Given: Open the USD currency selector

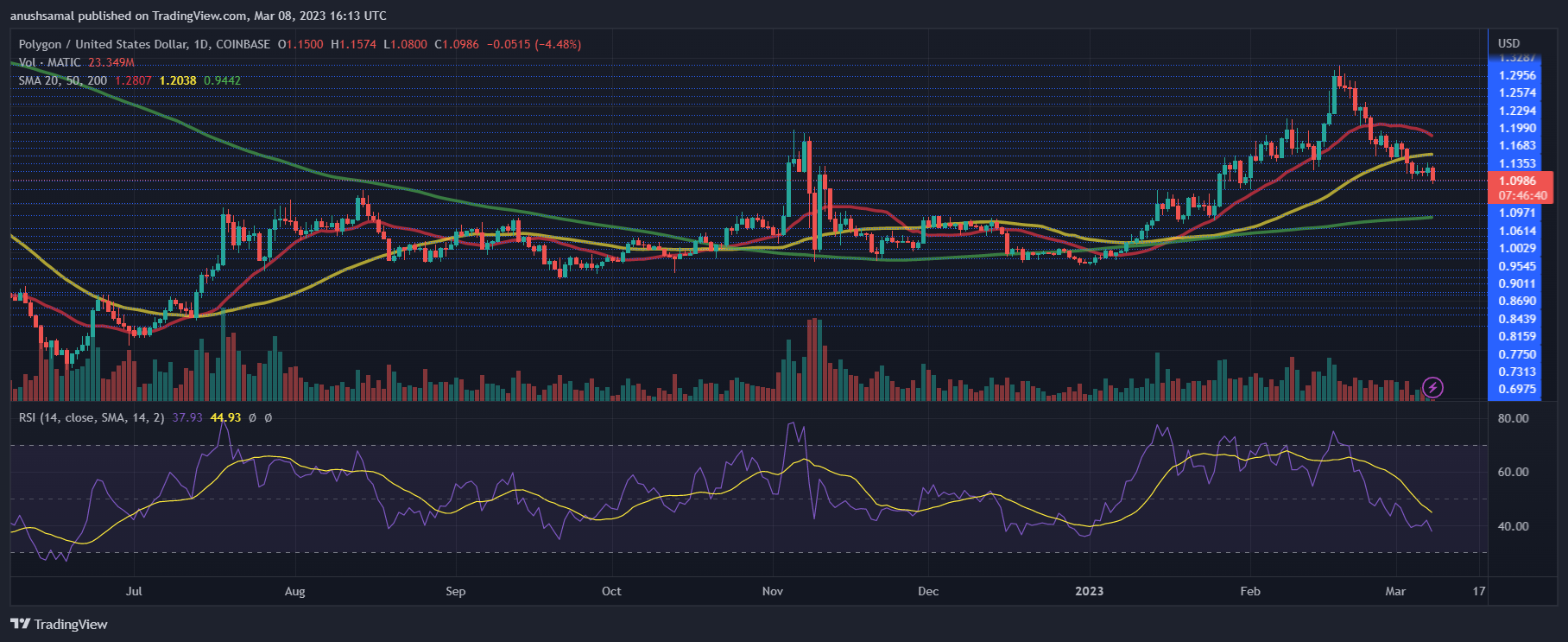Looking at the screenshot, I should click(1508, 43).
